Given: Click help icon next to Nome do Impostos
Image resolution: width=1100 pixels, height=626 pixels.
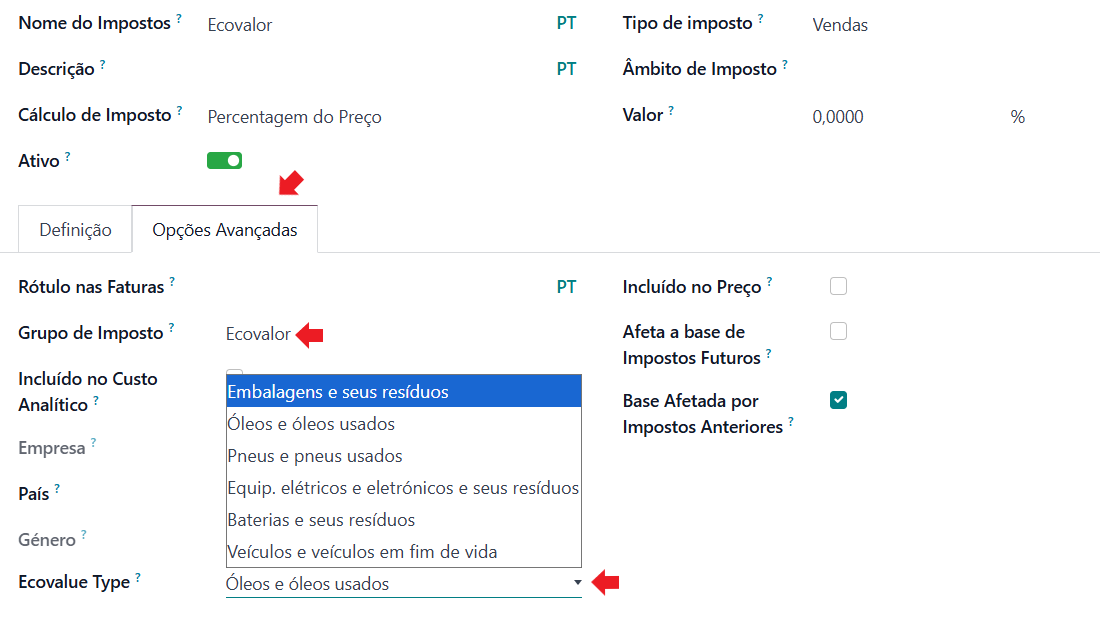Looking at the screenshot, I should (179, 19).
